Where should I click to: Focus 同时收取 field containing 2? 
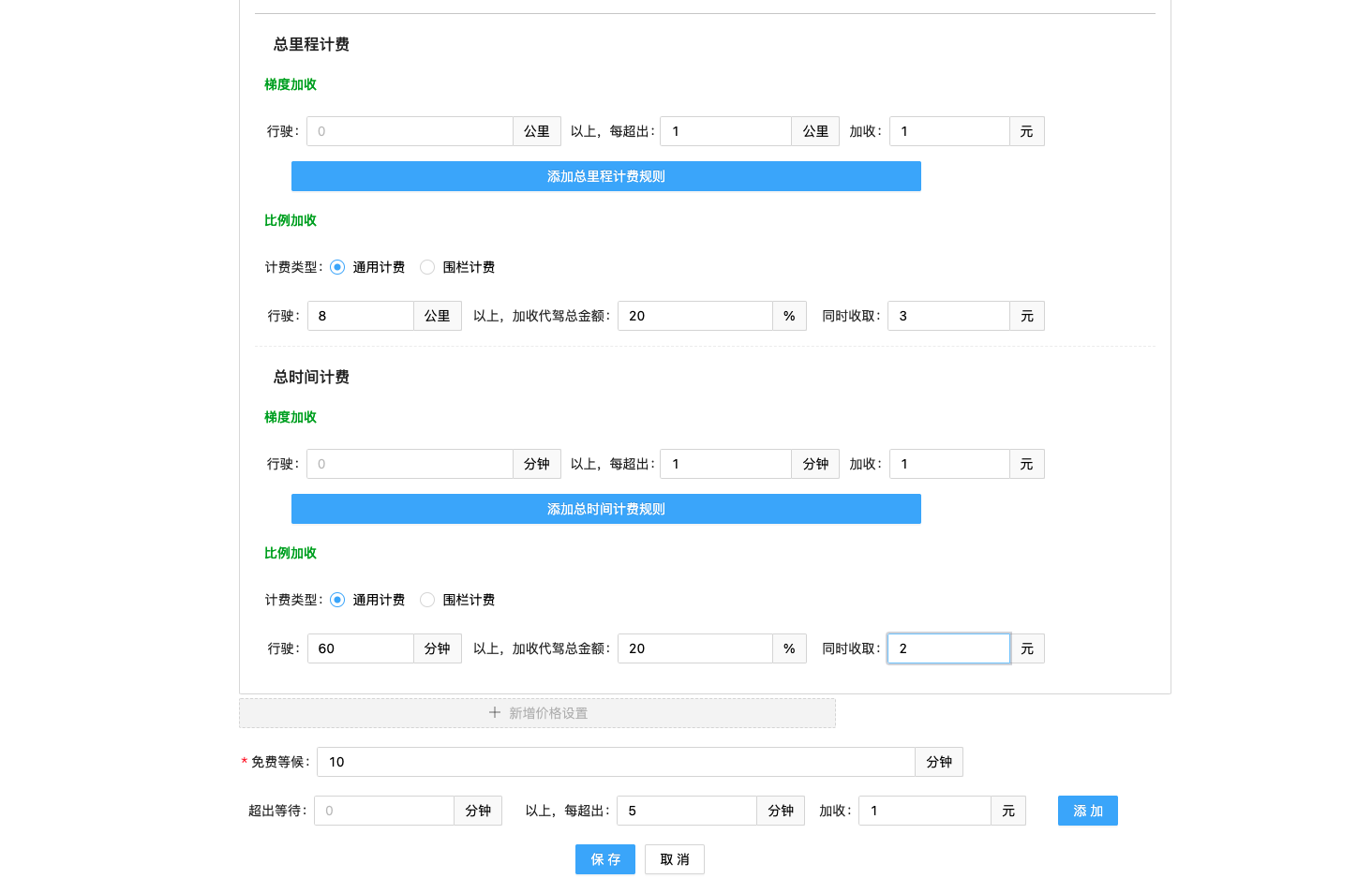(x=948, y=648)
